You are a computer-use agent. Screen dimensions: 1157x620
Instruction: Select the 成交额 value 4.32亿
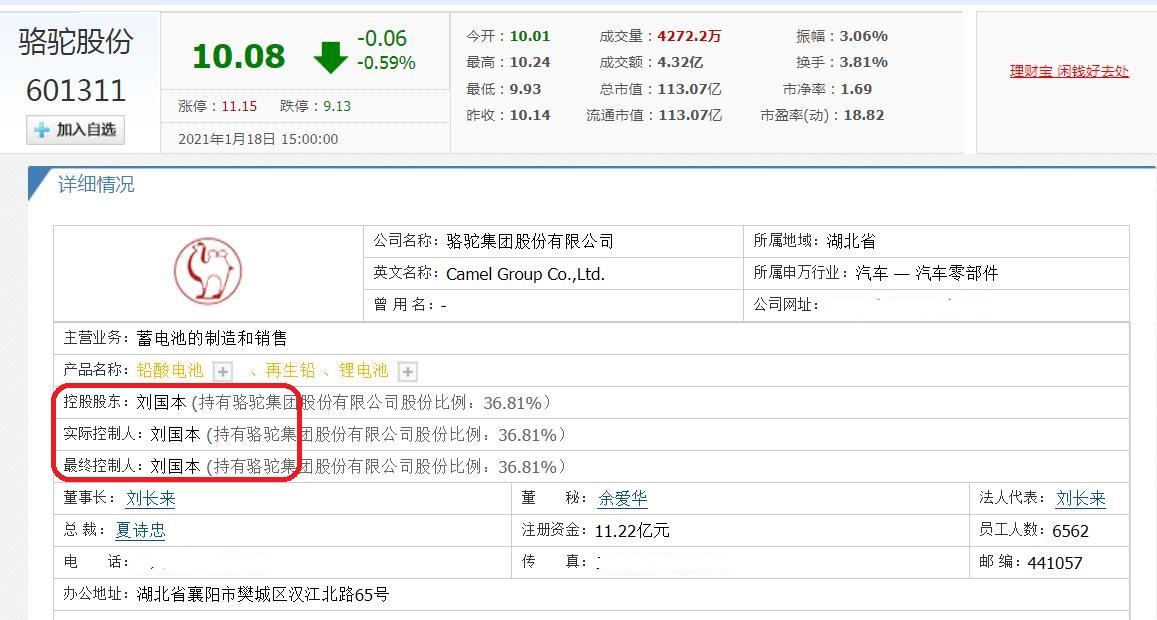coord(680,63)
